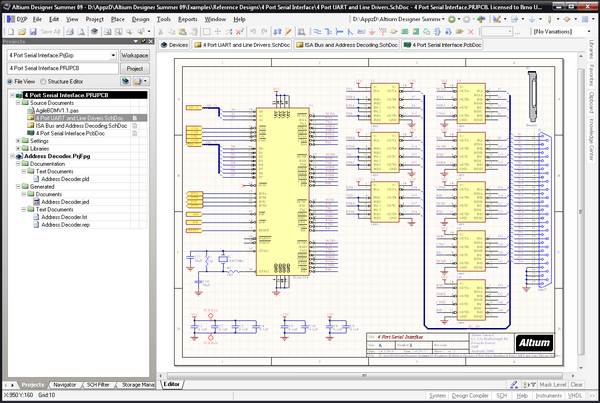Click the compile icon in Projects panel
Viewport: 600px width, 403px height.
click(126, 81)
